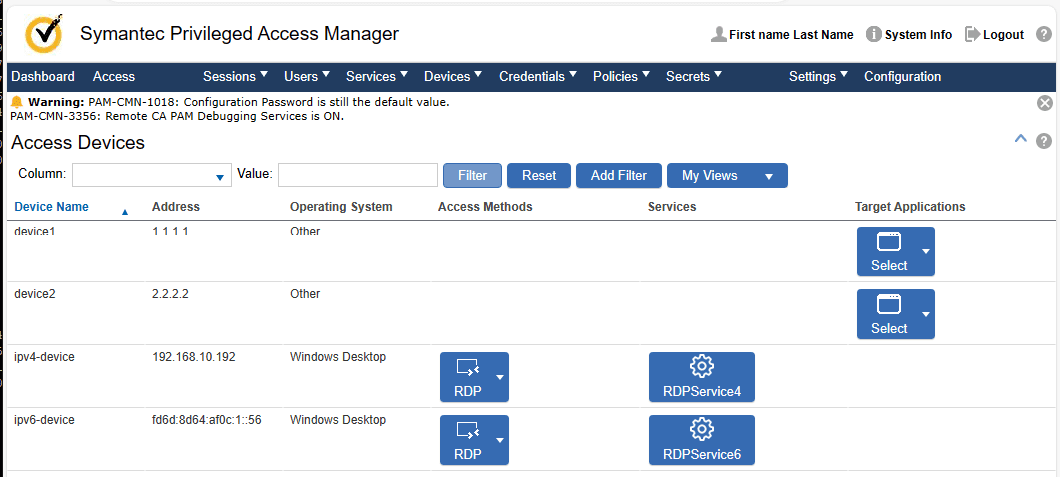Viewport: 1060px width, 477px height.
Task: Click device1 target application window icon
Action: pyautogui.click(x=889, y=242)
